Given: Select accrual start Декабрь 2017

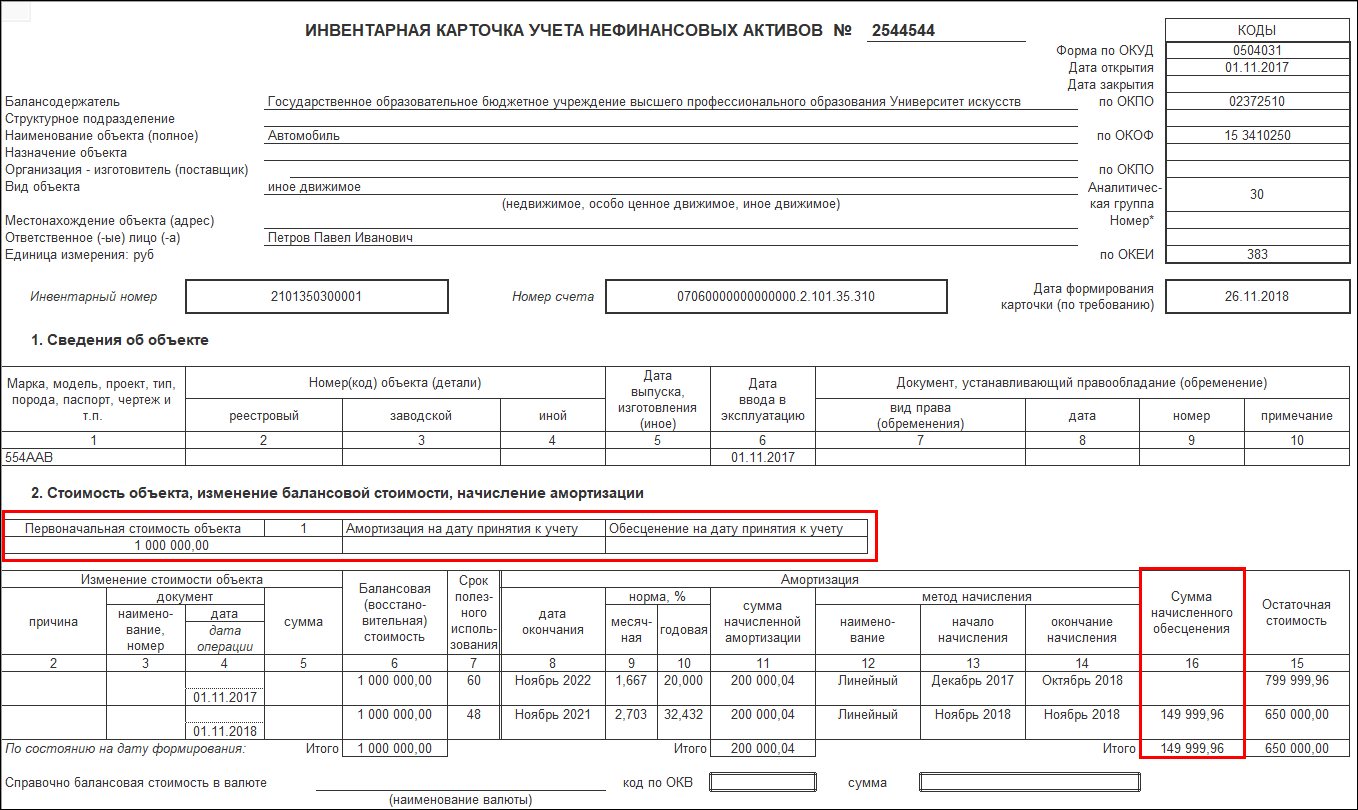Looking at the screenshot, I should tap(973, 681).
